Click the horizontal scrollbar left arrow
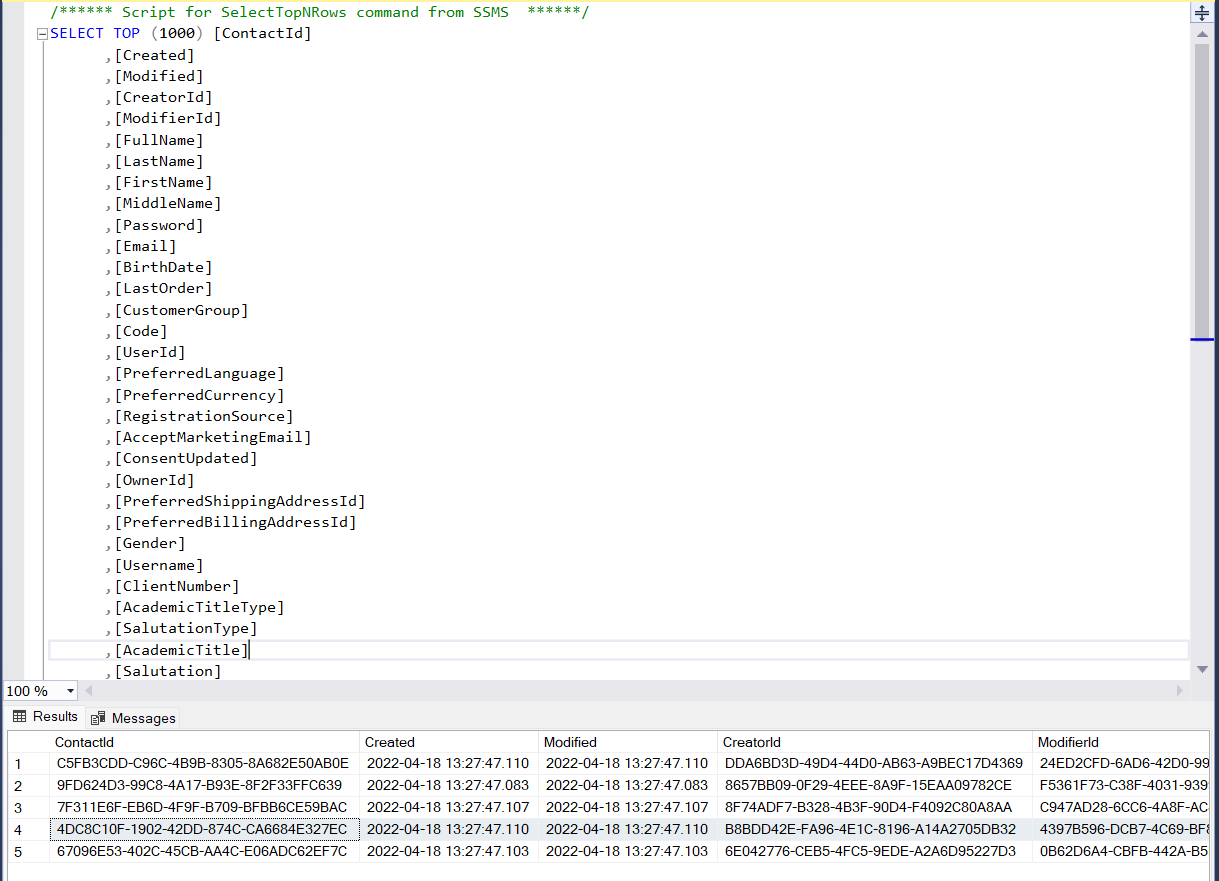 point(90,691)
